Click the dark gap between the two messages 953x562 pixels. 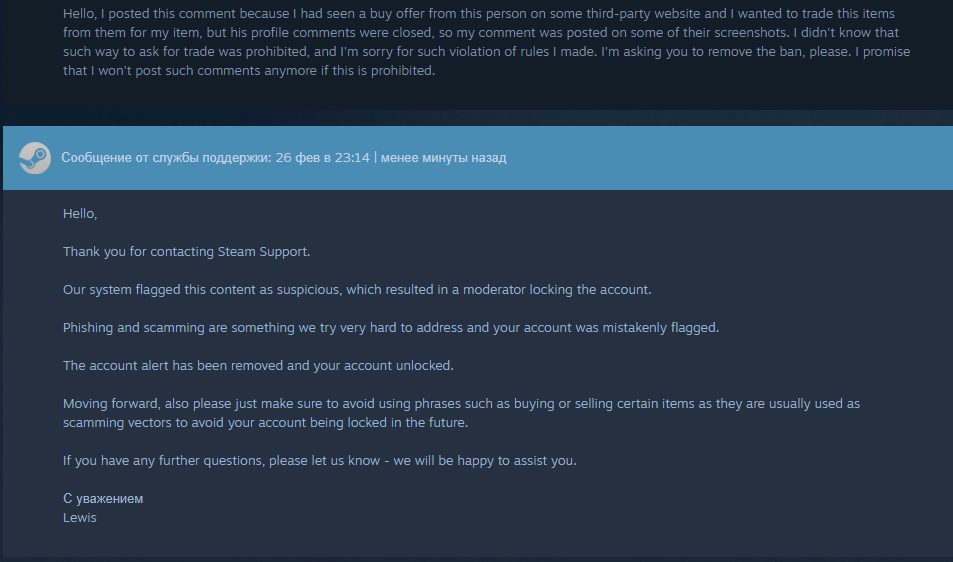tap(476, 118)
